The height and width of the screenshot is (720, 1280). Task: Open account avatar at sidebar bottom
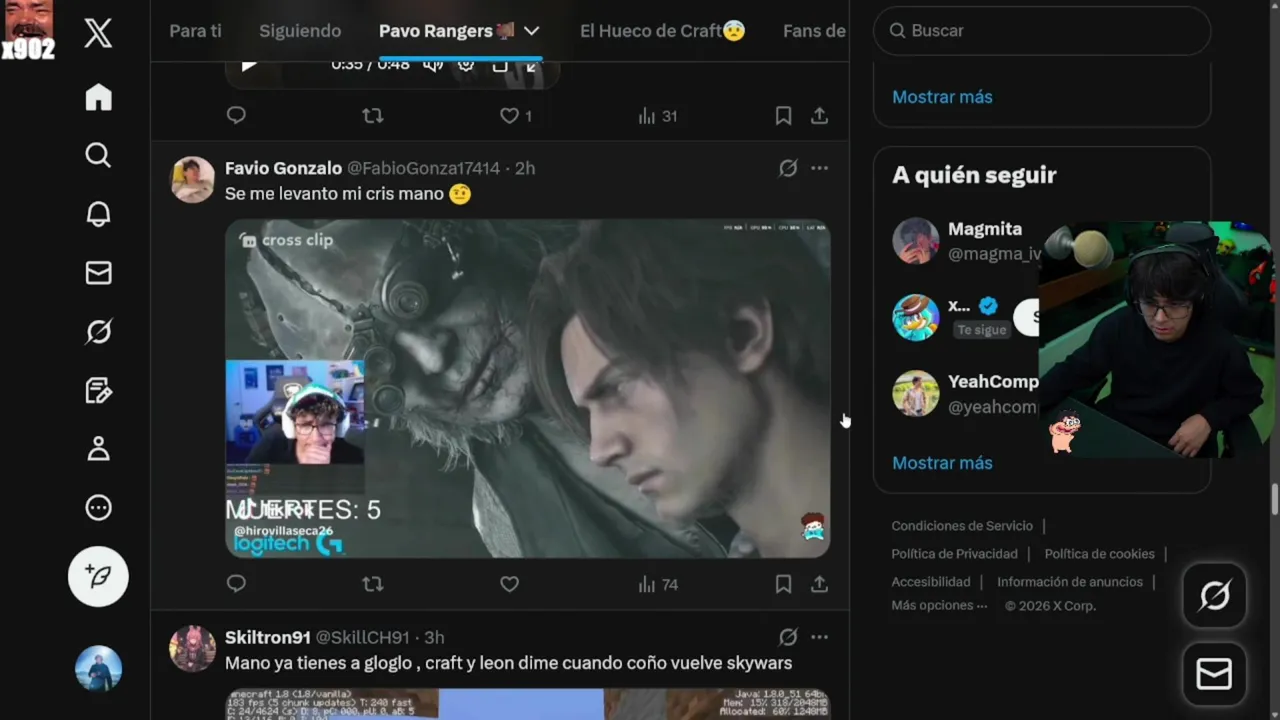[98, 669]
